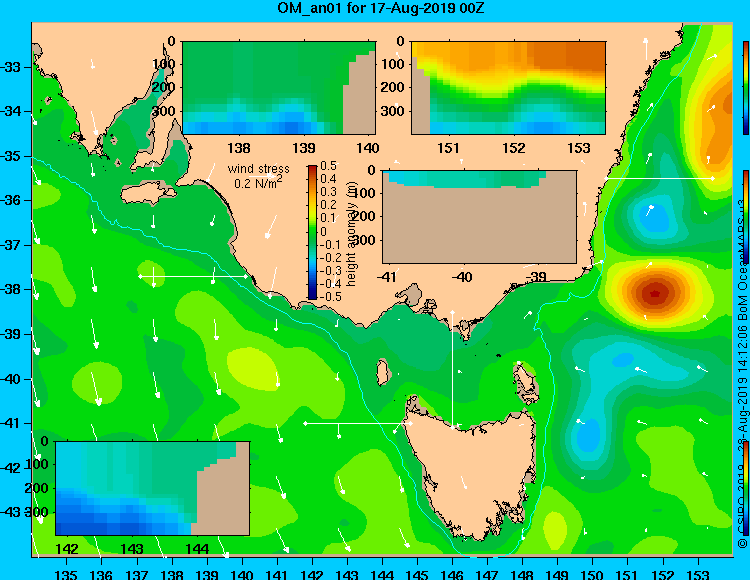Screen dimensions: 750x580
Task: Click the vertical white transect across Bass Strait
Action: 452,370
